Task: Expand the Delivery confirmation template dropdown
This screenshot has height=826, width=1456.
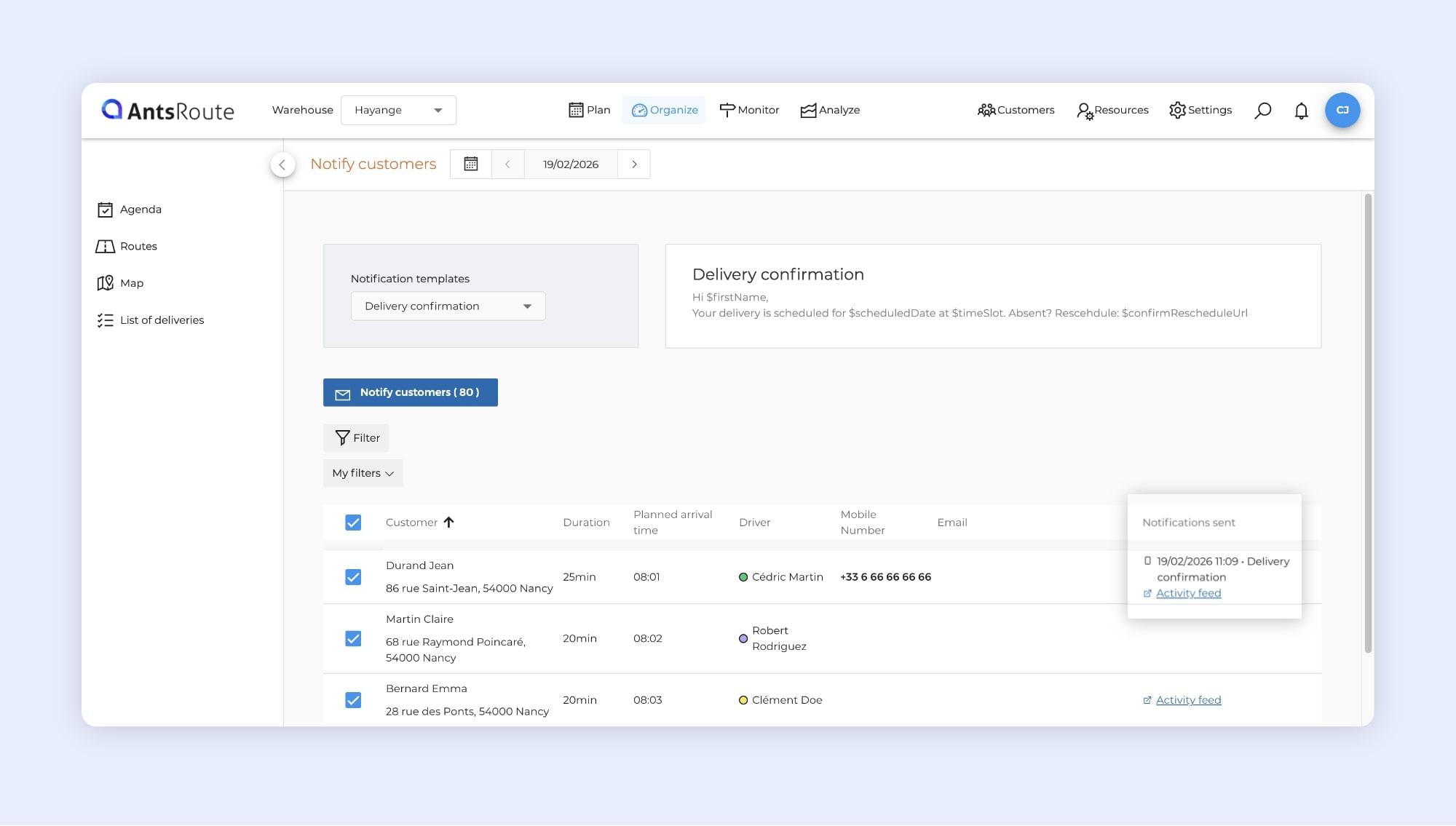Action: click(448, 306)
